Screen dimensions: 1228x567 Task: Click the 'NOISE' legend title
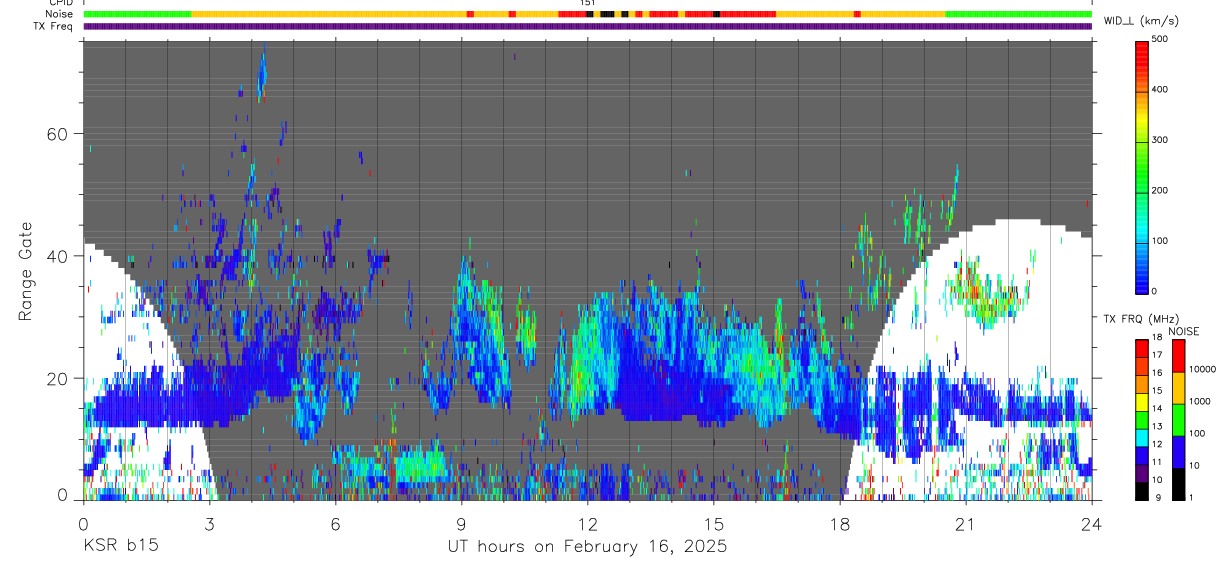click(x=1184, y=331)
